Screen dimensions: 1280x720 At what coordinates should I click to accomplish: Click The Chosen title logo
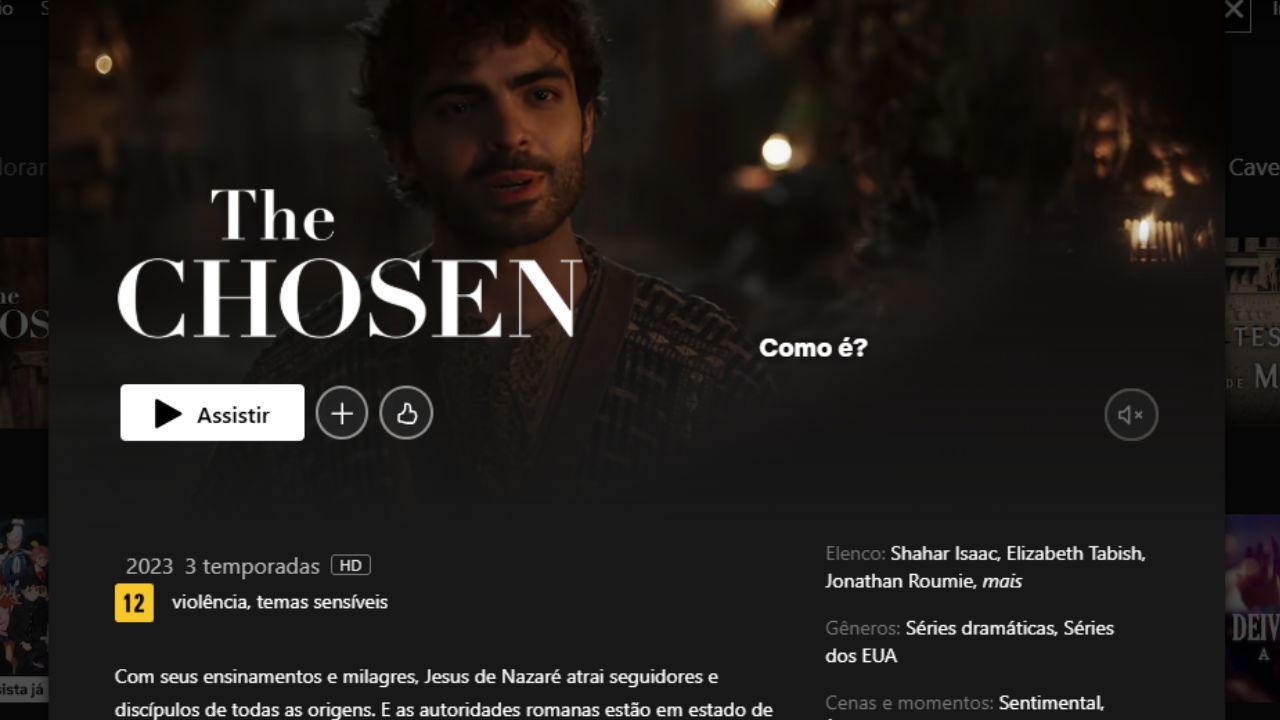pyautogui.click(x=349, y=263)
